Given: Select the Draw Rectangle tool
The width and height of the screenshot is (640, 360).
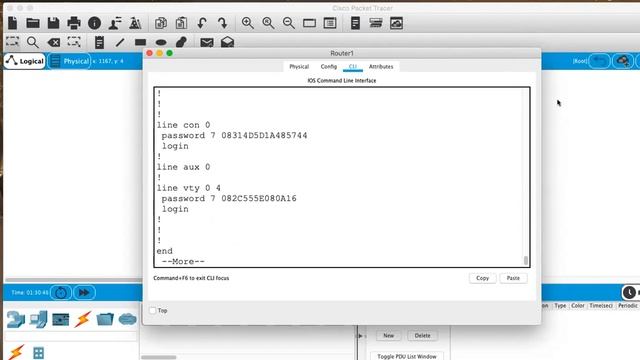Looking at the screenshot, I should pyautogui.click(x=140, y=42).
